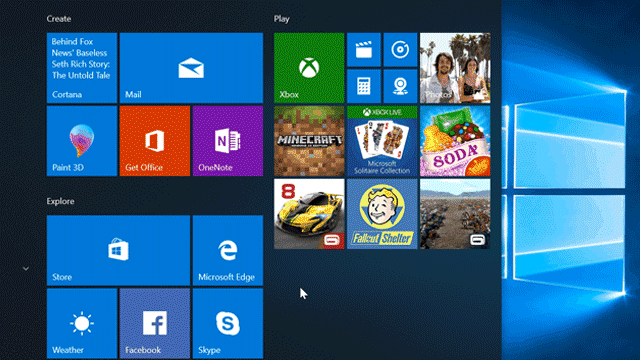Click the Play group header
The width and height of the screenshot is (640, 360).
pos(282,19)
